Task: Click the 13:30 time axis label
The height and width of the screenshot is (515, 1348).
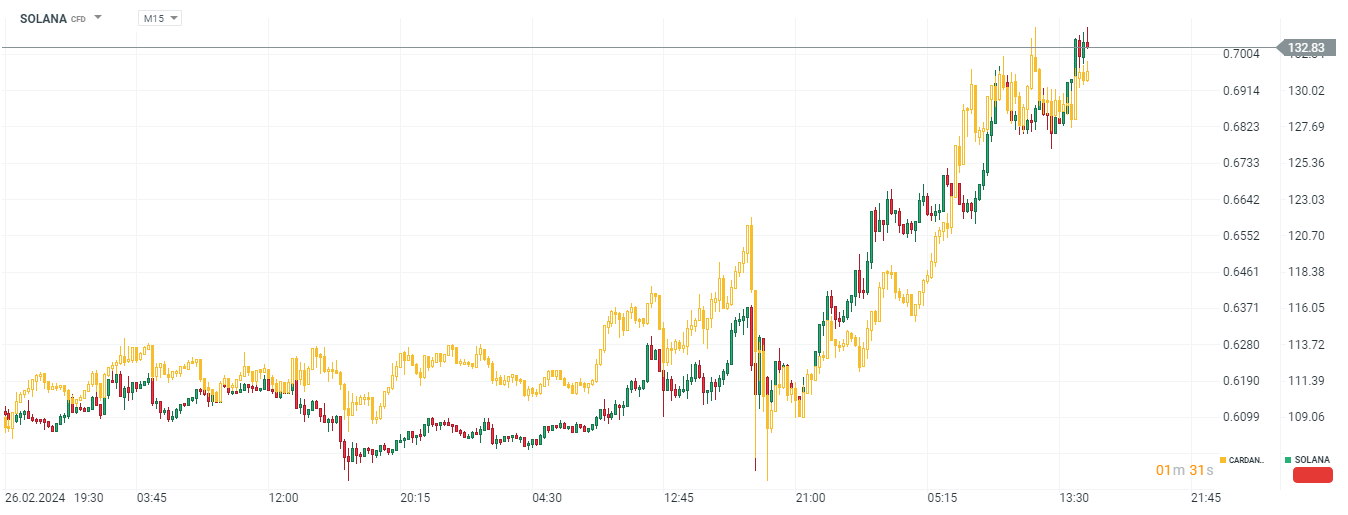Action: pyautogui.click(x=1074, y=497)
